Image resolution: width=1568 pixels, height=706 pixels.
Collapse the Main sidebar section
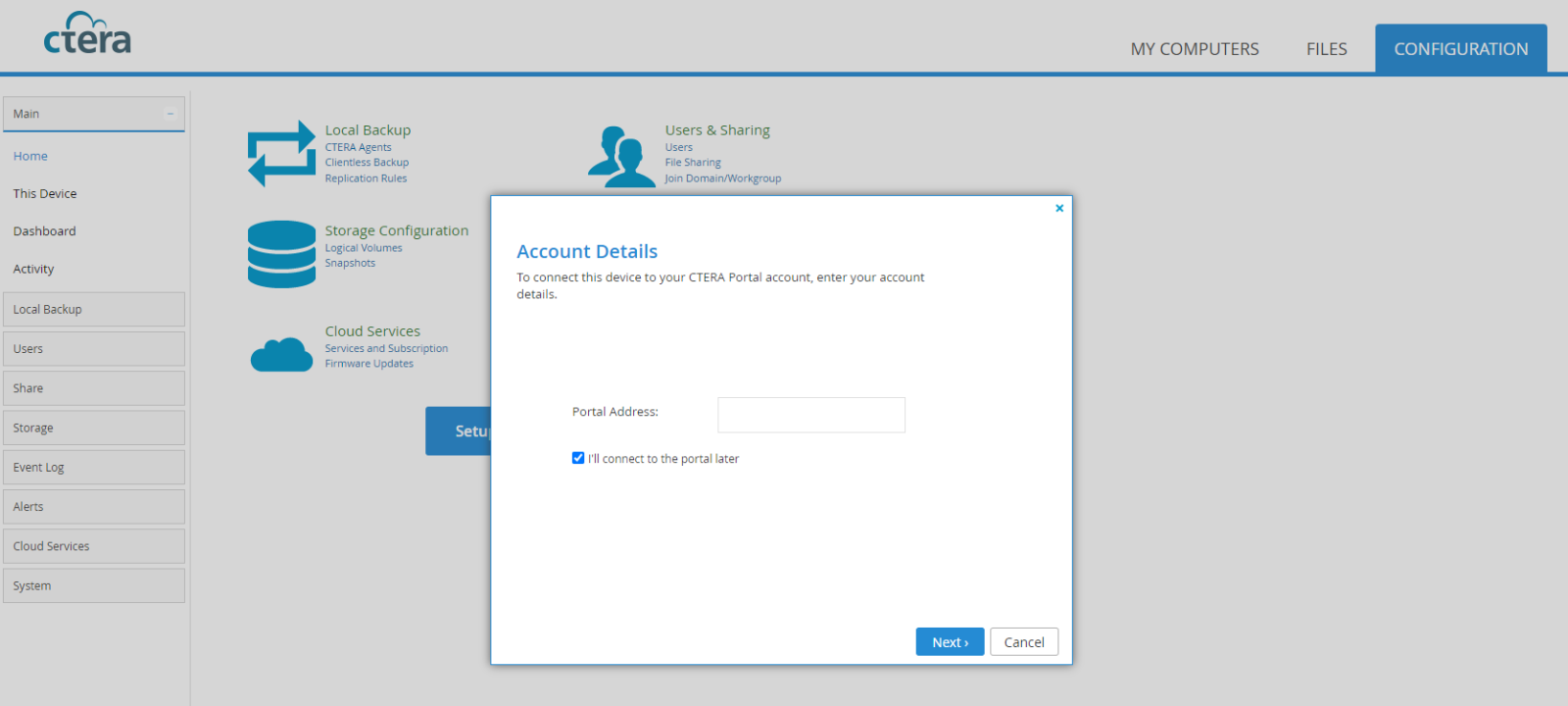tap(170, 114)
